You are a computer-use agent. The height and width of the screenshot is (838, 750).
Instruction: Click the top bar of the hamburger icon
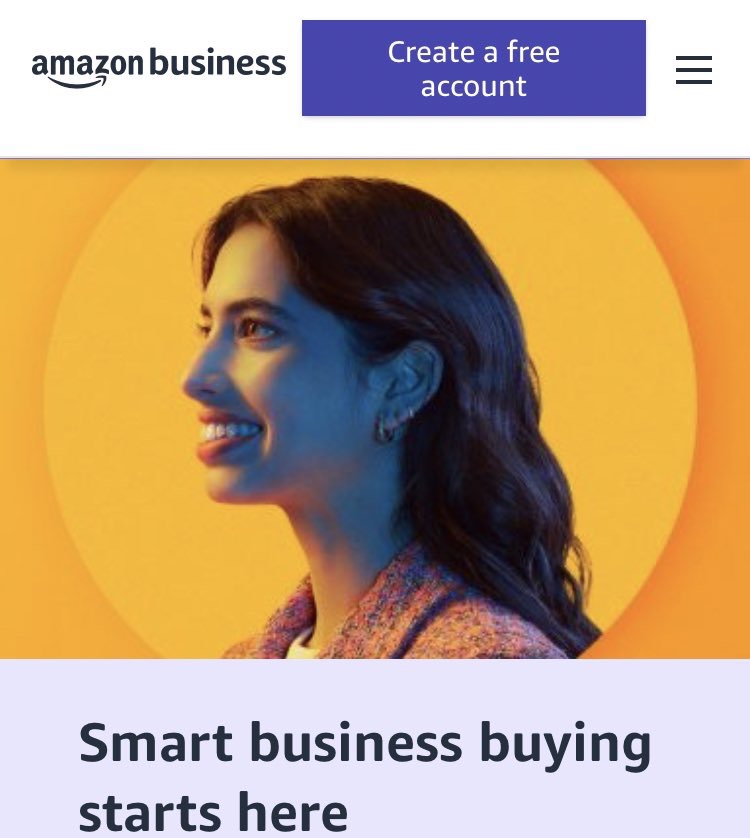point(693,57)
